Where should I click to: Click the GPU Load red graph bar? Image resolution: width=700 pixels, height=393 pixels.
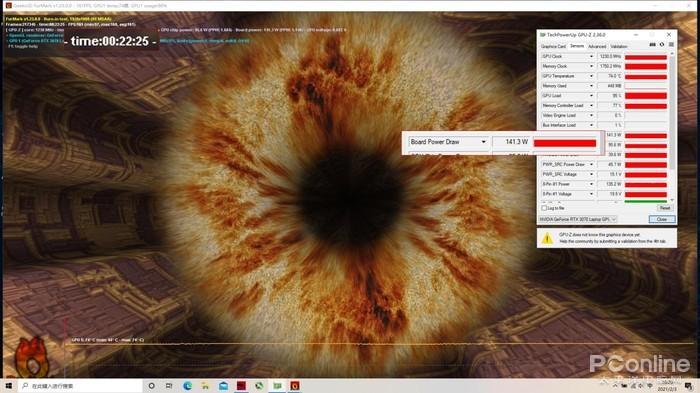click(x=646, y=96)
